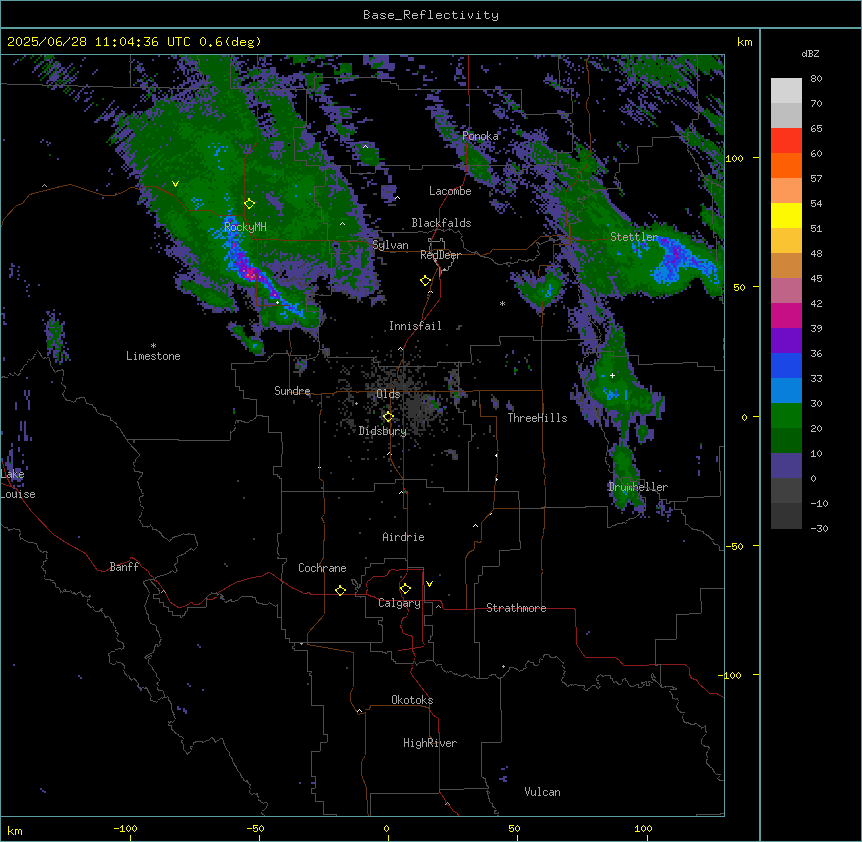The width and height of the screenshot is (862, 842).
Task: Select the purple 36-39 dBZ legend swatch
Action: [x=786, y=341]
